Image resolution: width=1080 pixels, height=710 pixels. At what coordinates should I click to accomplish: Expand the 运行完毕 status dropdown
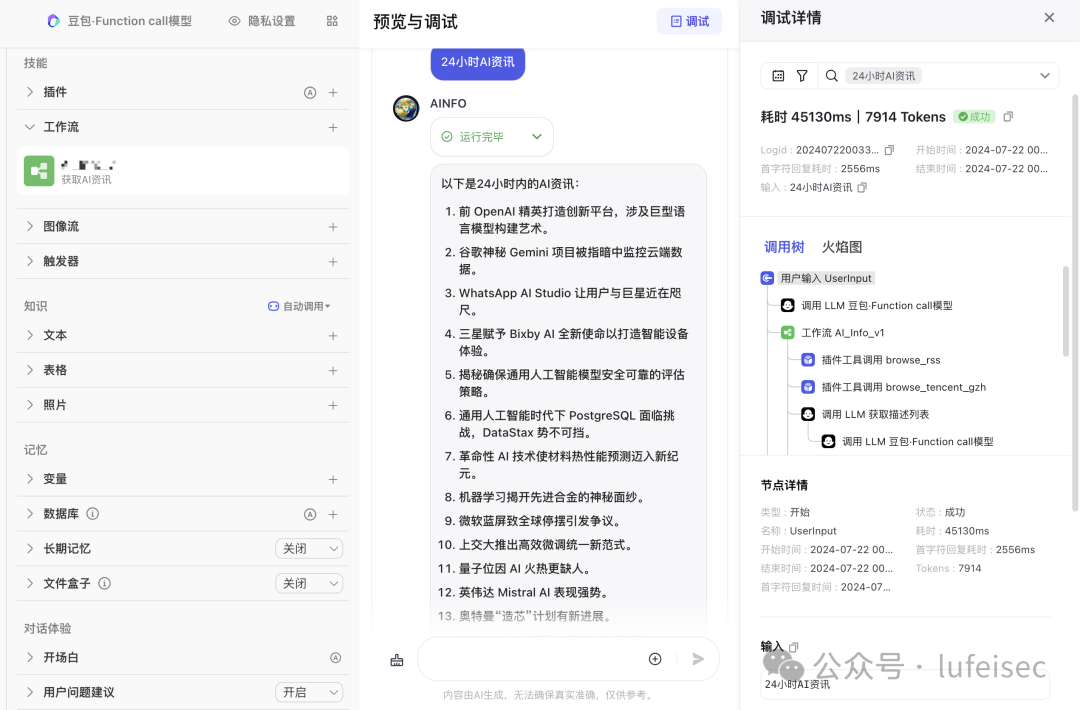click(492, 137)
